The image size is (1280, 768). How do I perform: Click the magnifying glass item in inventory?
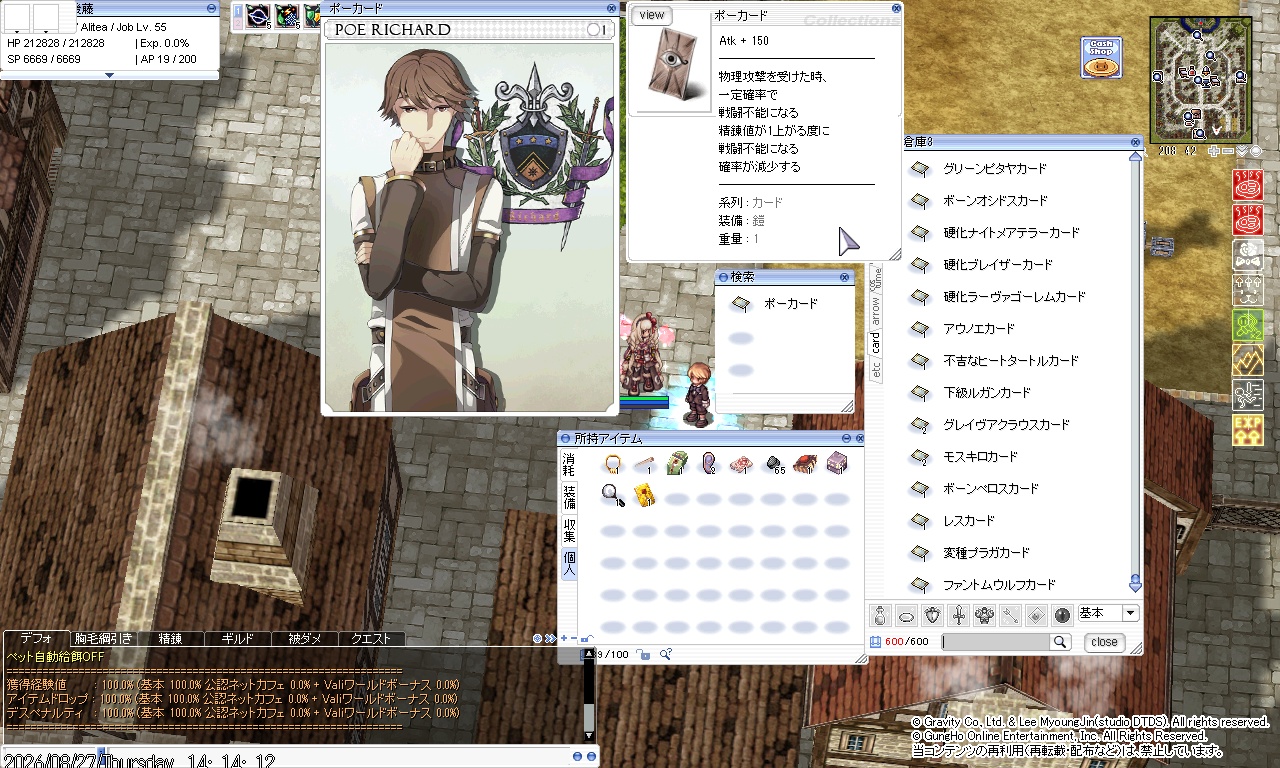(612, 494)
